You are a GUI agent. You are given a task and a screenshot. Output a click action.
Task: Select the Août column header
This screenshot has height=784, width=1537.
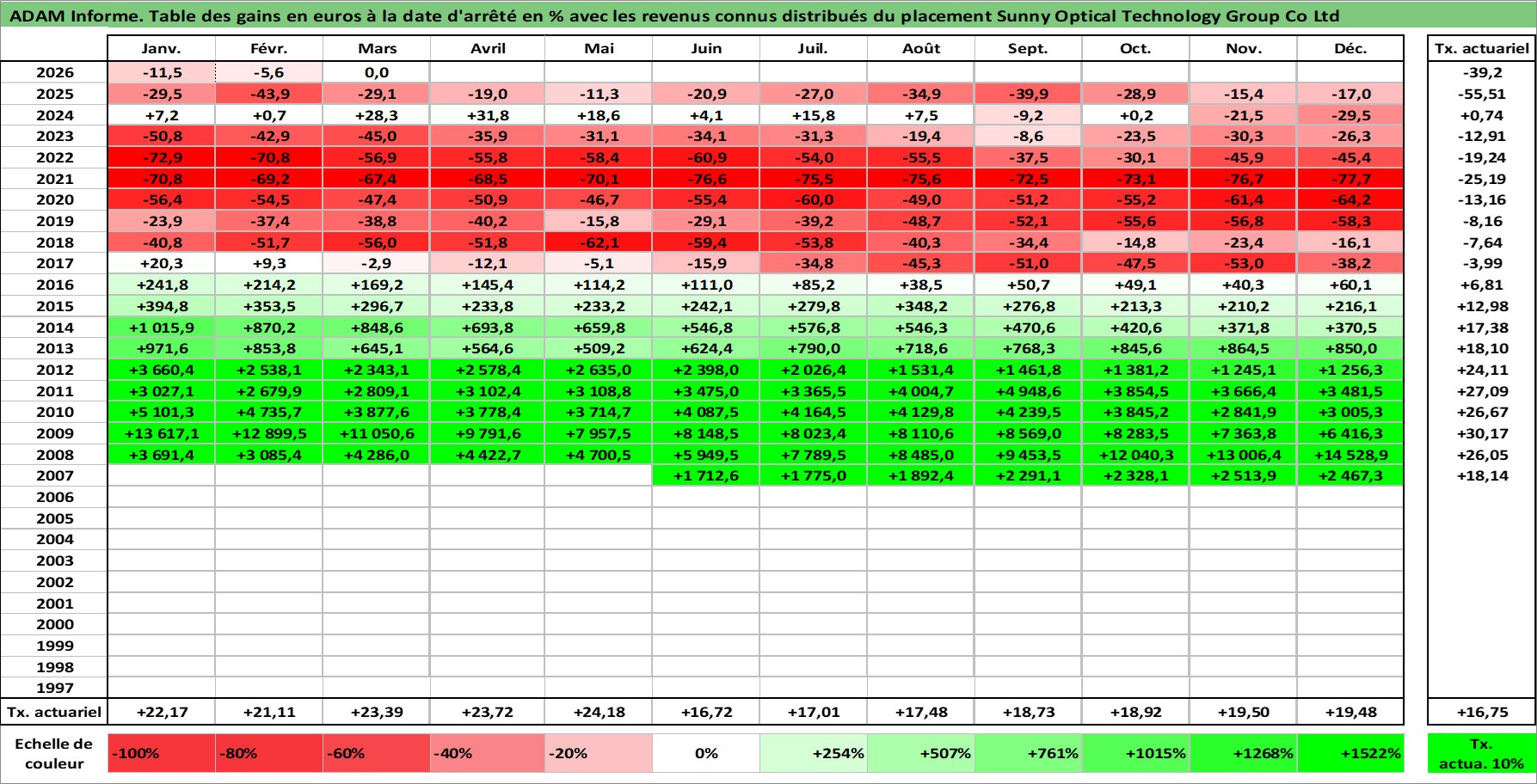click(x=921, y=49)
